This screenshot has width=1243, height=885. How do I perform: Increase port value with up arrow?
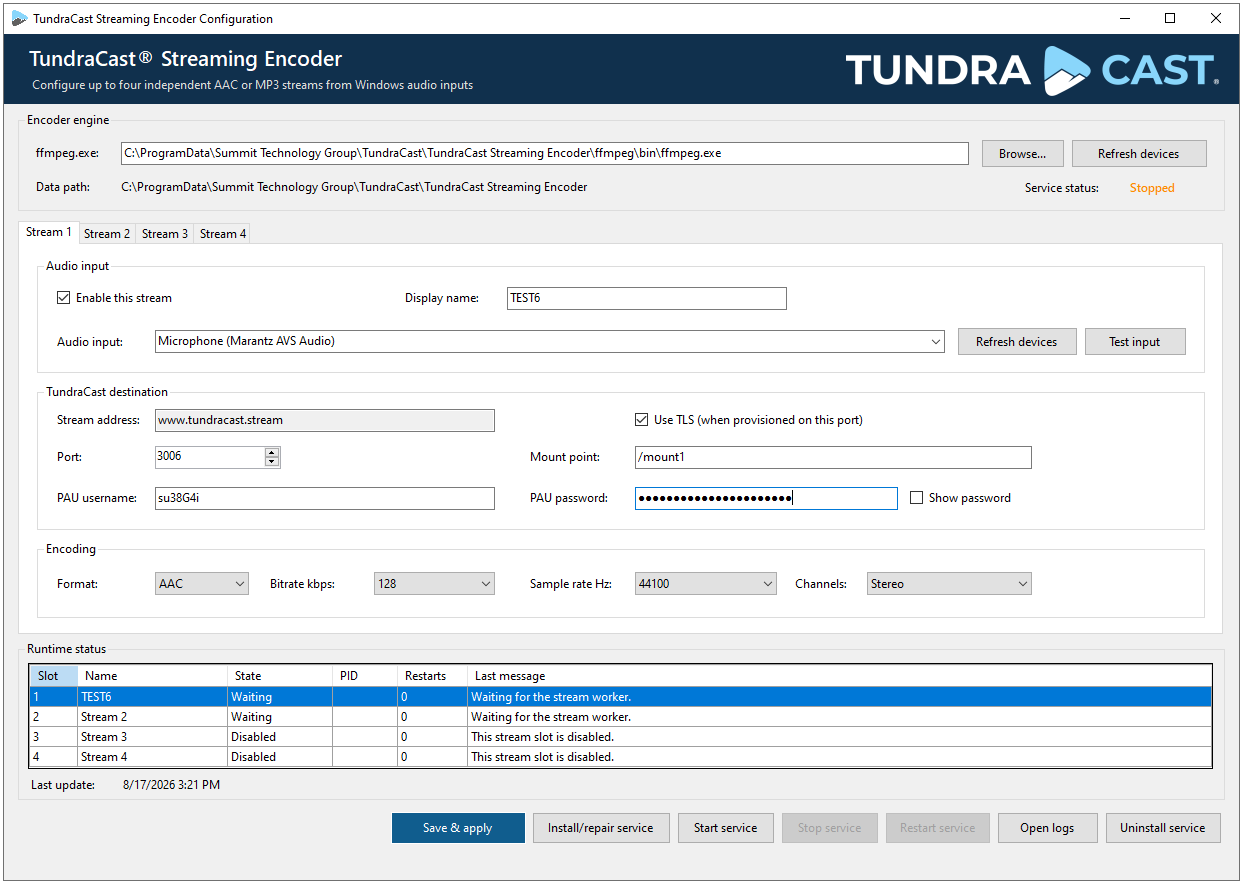tap(272, 452)
